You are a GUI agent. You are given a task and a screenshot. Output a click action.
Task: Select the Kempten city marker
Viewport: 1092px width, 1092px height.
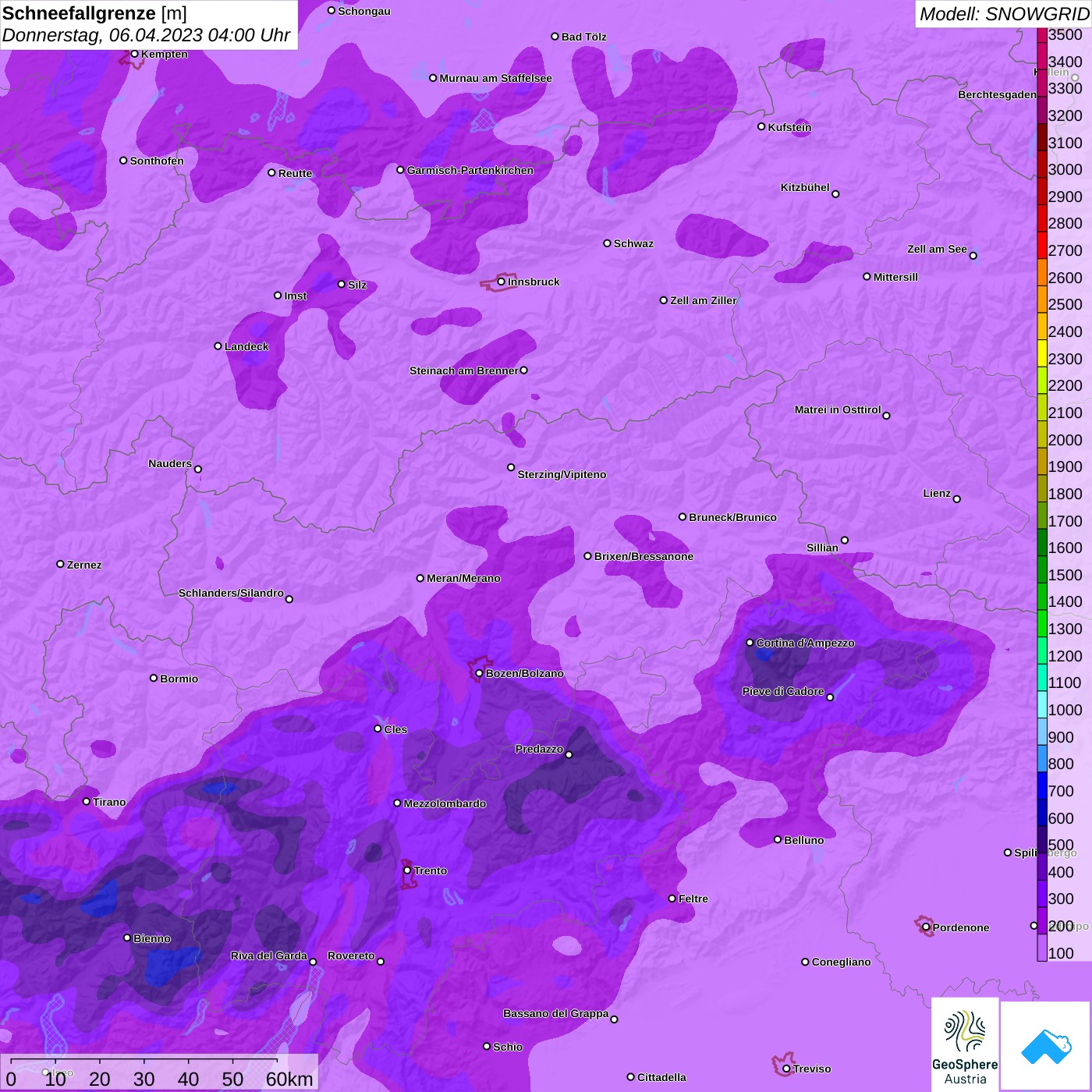(134, 54)
